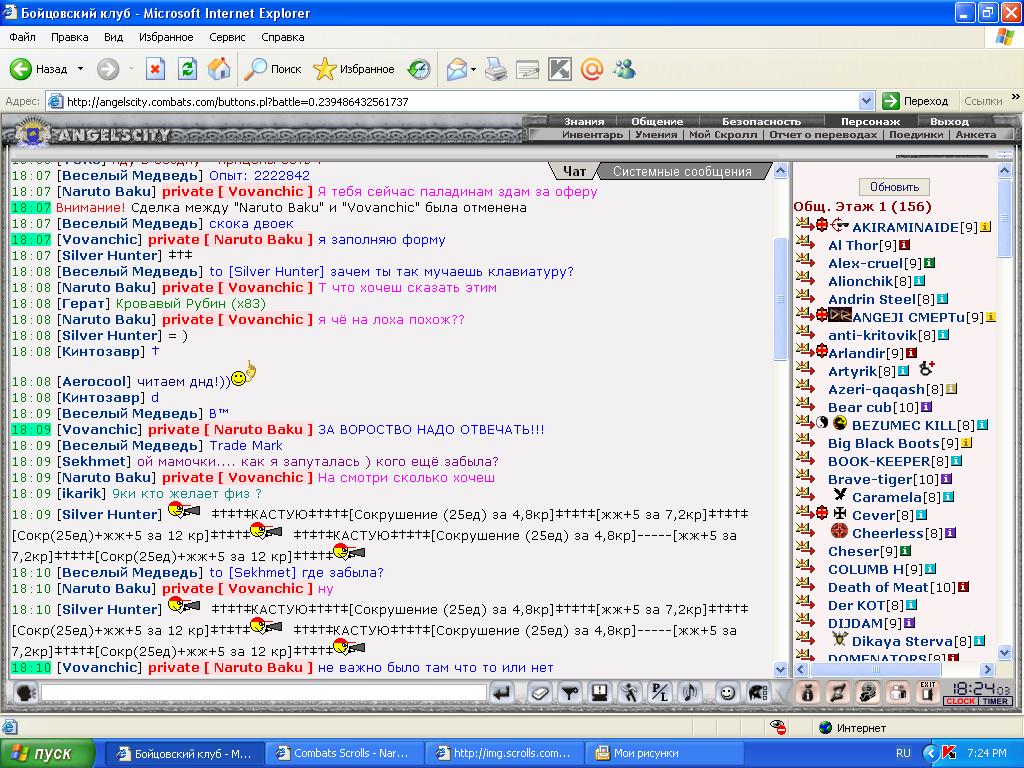Open the Сервис menu
This screenshot has height=768, width=1024.
point(227,37)
